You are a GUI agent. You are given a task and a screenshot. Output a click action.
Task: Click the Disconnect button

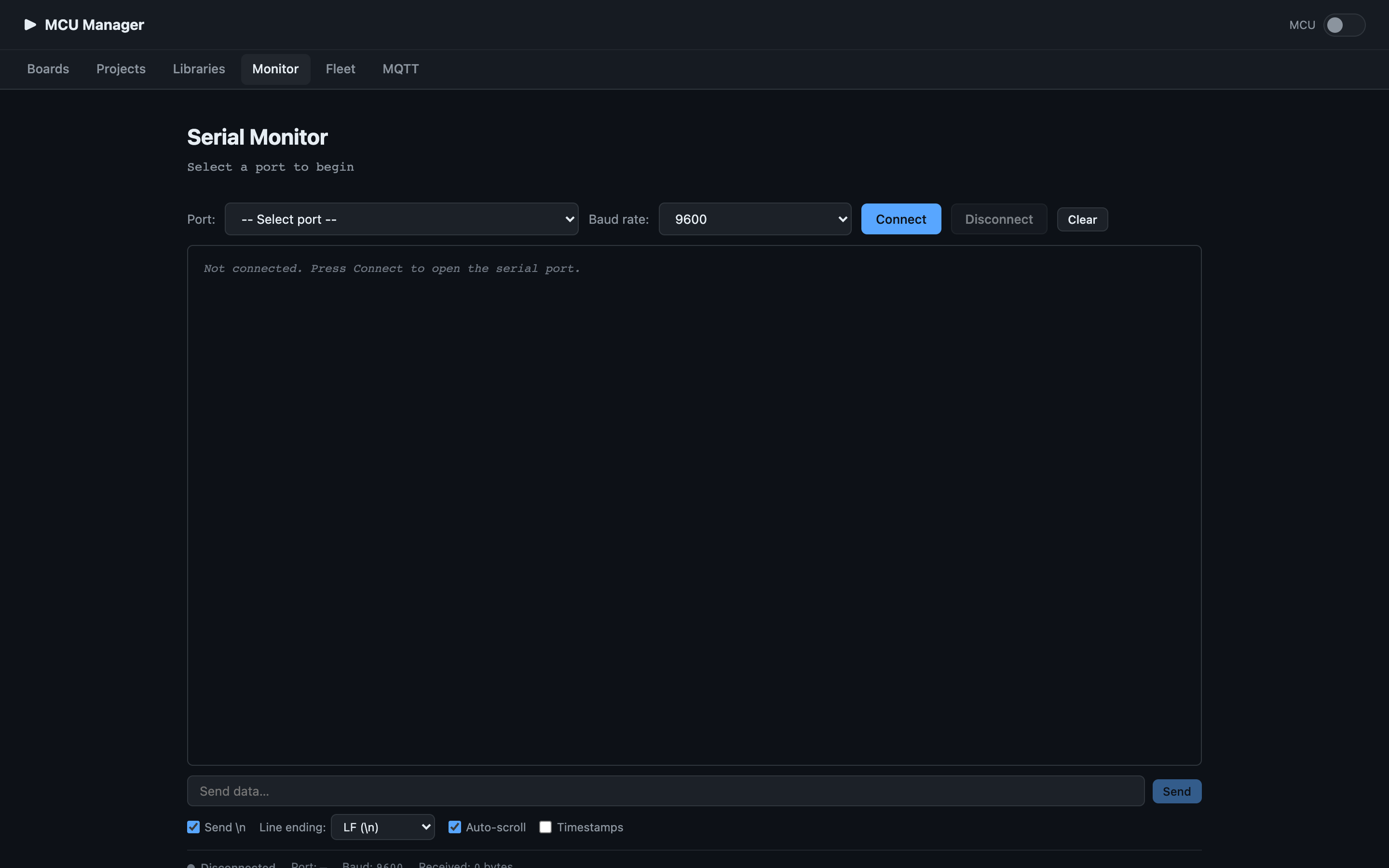point(999,219)
